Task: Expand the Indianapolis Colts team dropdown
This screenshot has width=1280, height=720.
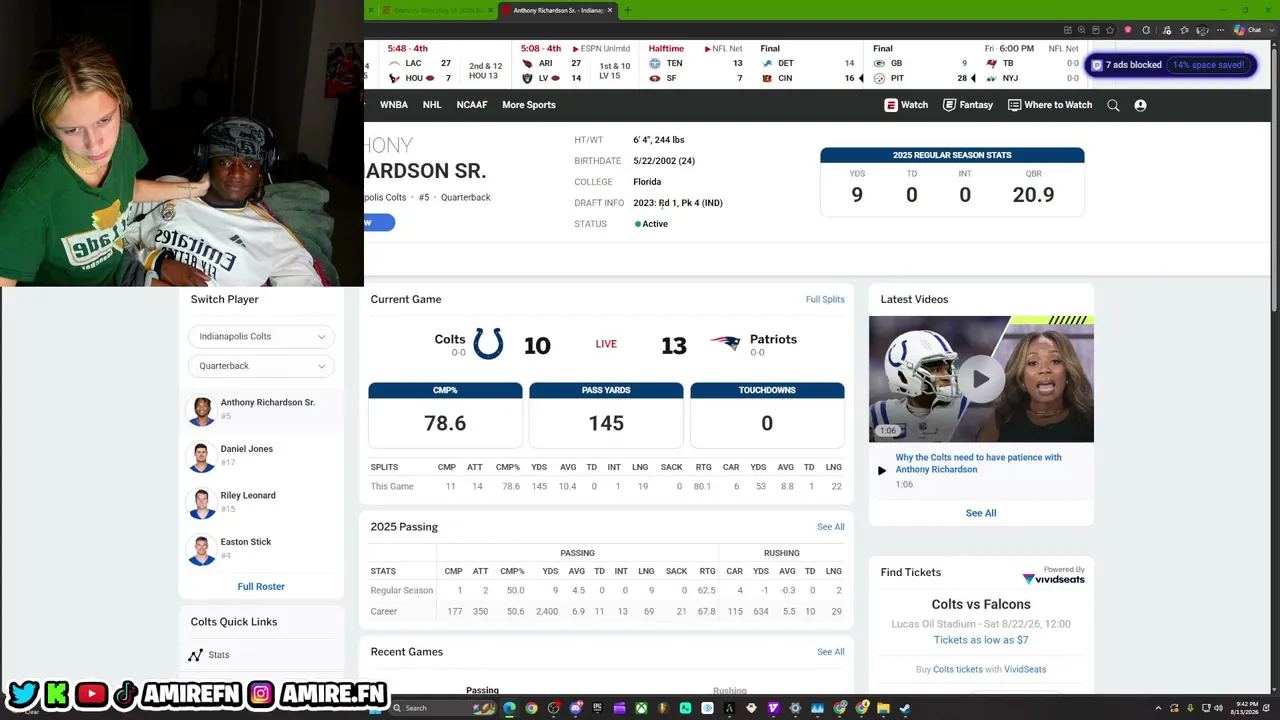Action: tap(262, 337)
